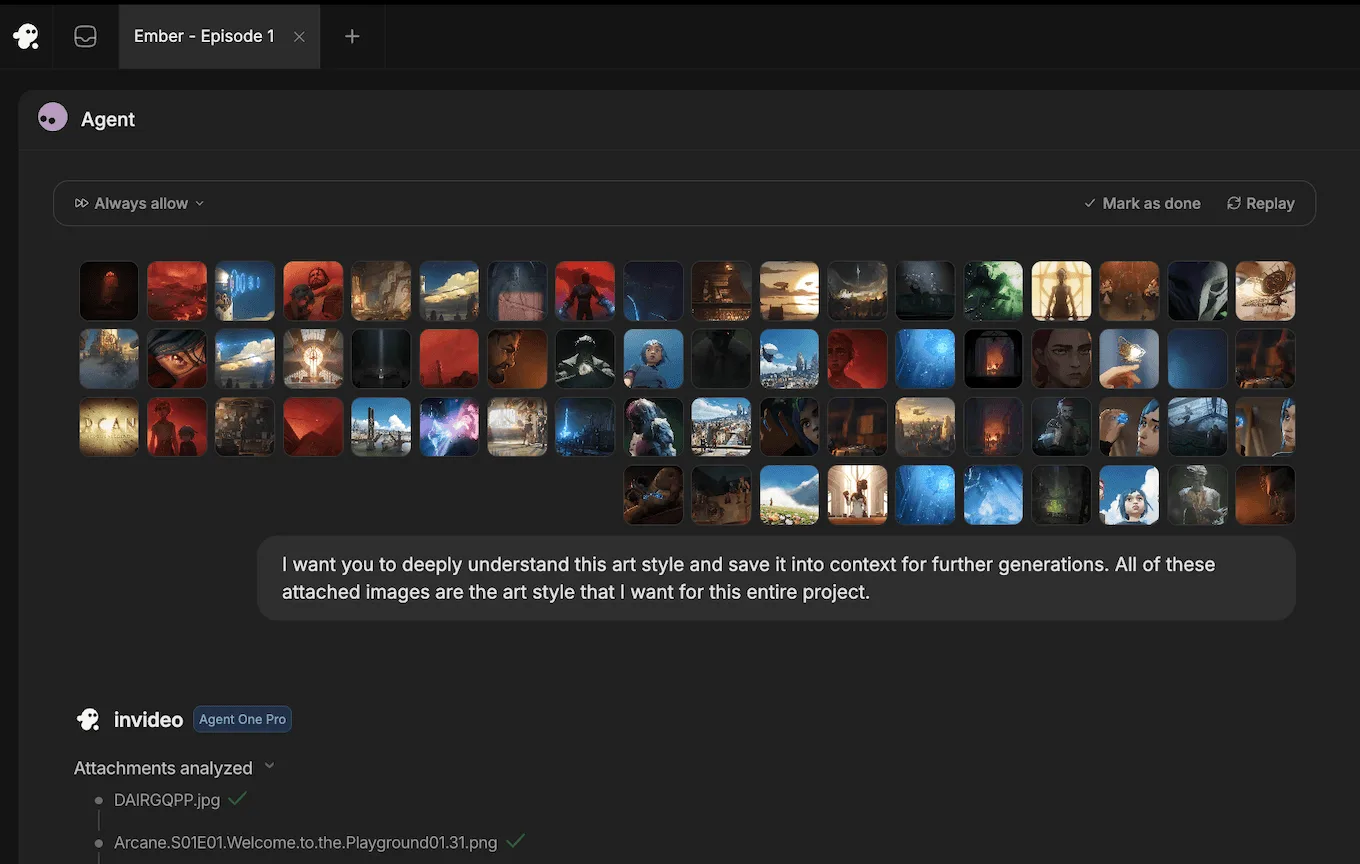Viewport: 1360px width, 864px height.
Task: Collapse the Attachments analyzed section
Action: coord(269,767)
